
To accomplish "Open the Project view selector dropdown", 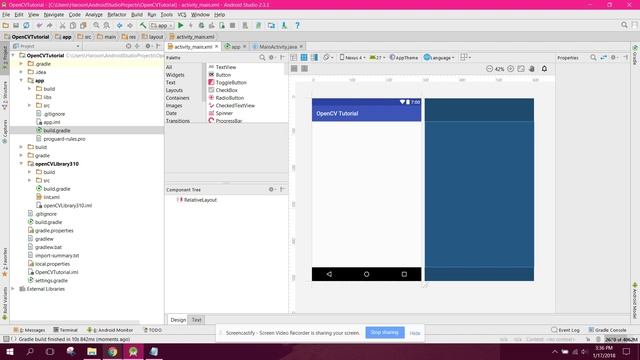I will point(48,46).
